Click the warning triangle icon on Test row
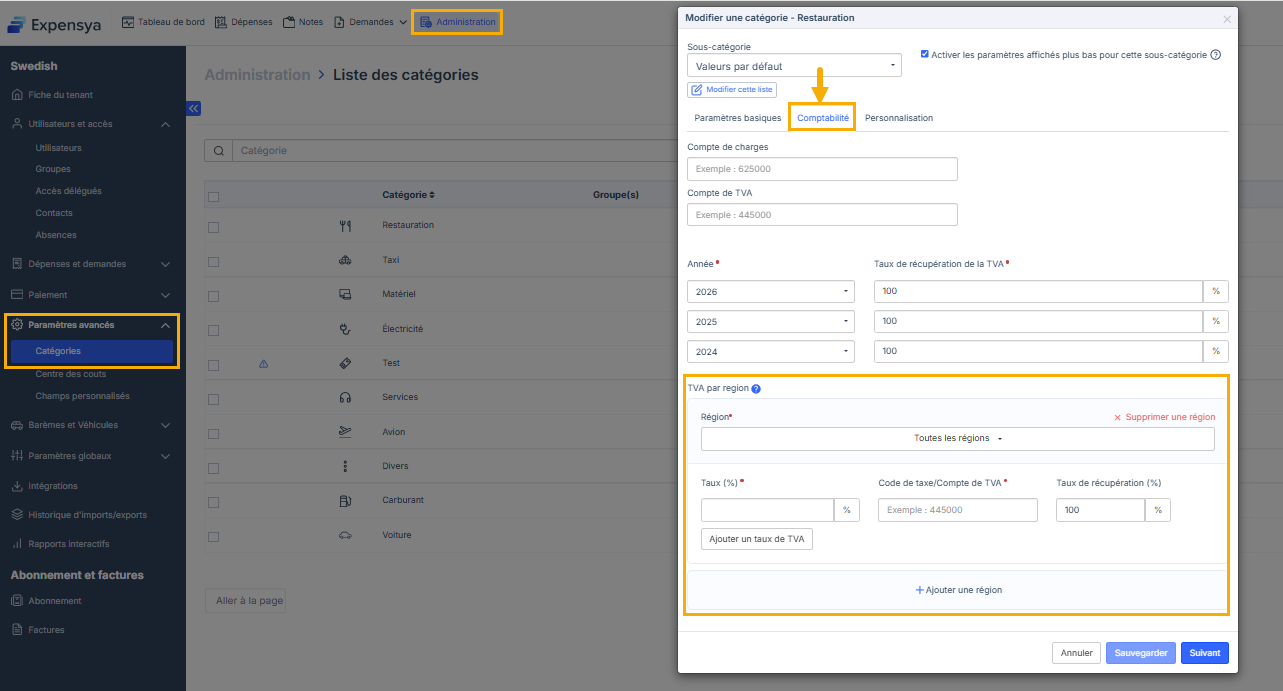 coord(264,364)
